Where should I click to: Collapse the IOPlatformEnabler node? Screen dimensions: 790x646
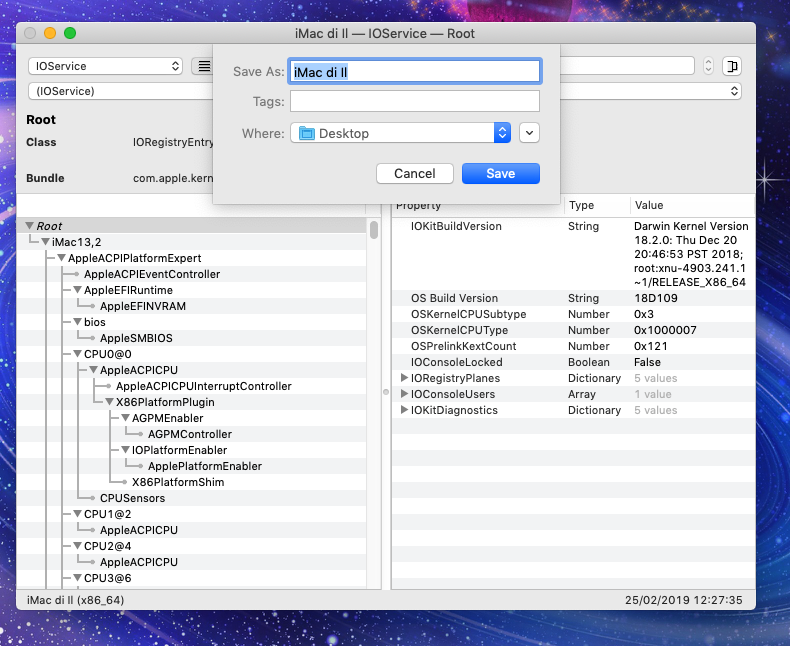click(x=125, y=449)
